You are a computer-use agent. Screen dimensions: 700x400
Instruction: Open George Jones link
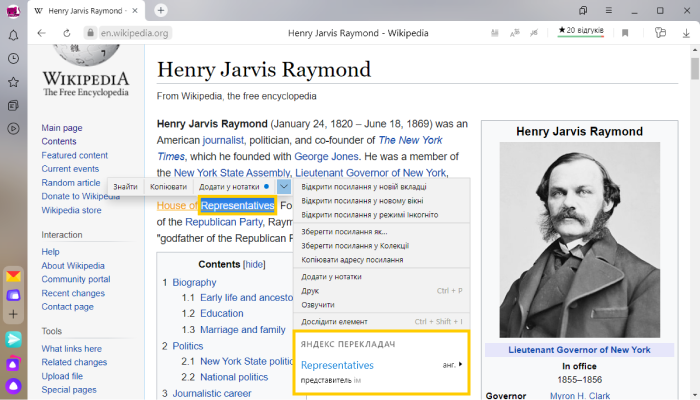click(x=326, y=156)
